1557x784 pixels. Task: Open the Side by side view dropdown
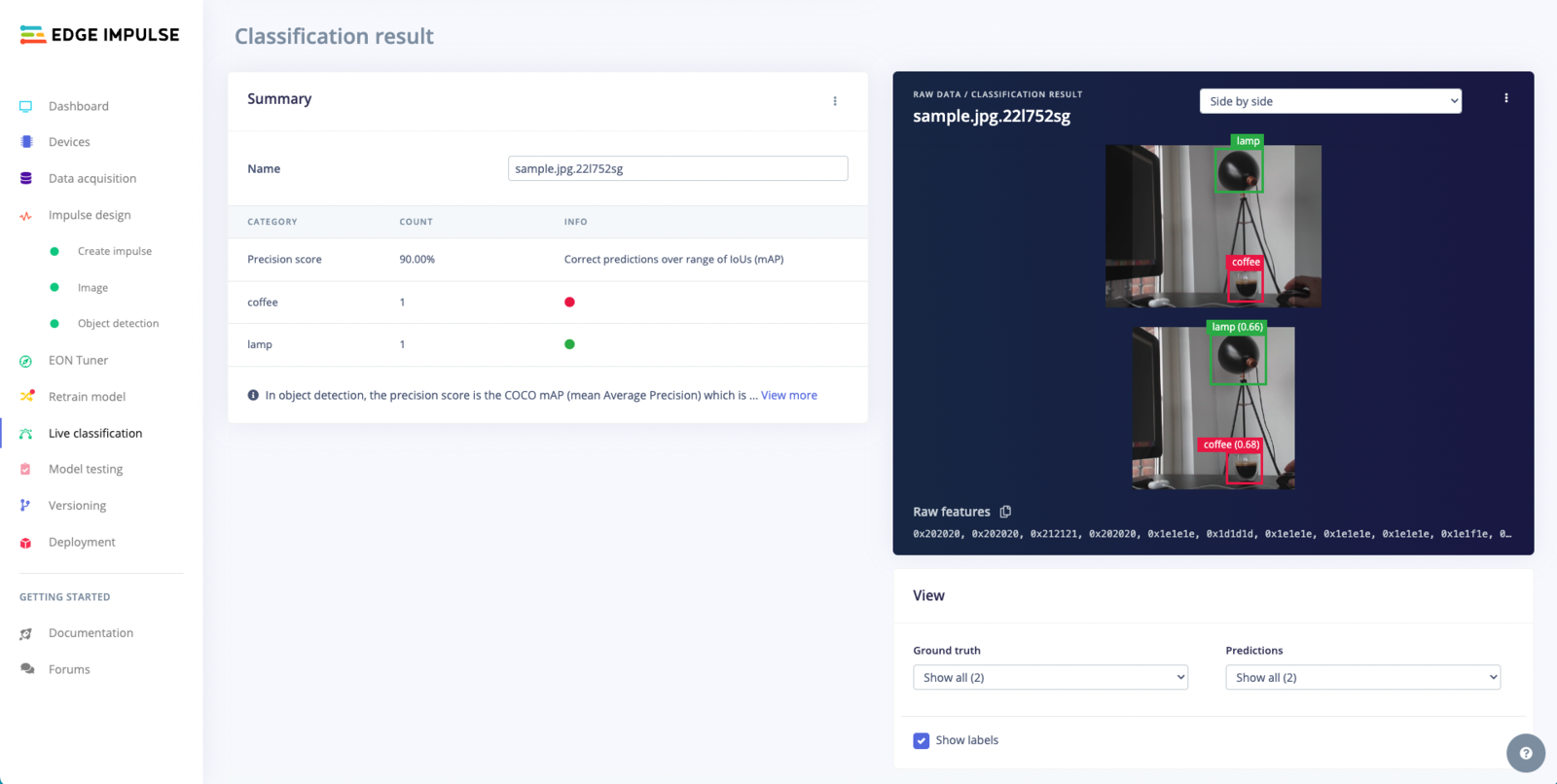coord(1330,101)
